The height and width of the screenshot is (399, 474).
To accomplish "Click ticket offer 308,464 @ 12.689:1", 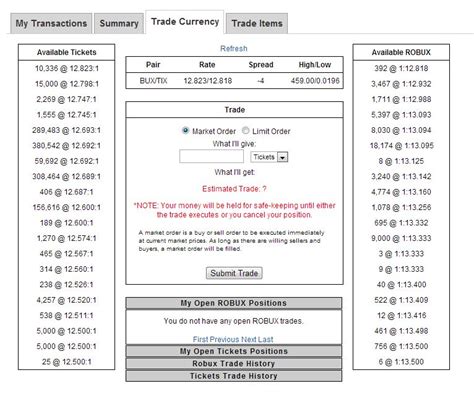I will [x=66, y=176].
